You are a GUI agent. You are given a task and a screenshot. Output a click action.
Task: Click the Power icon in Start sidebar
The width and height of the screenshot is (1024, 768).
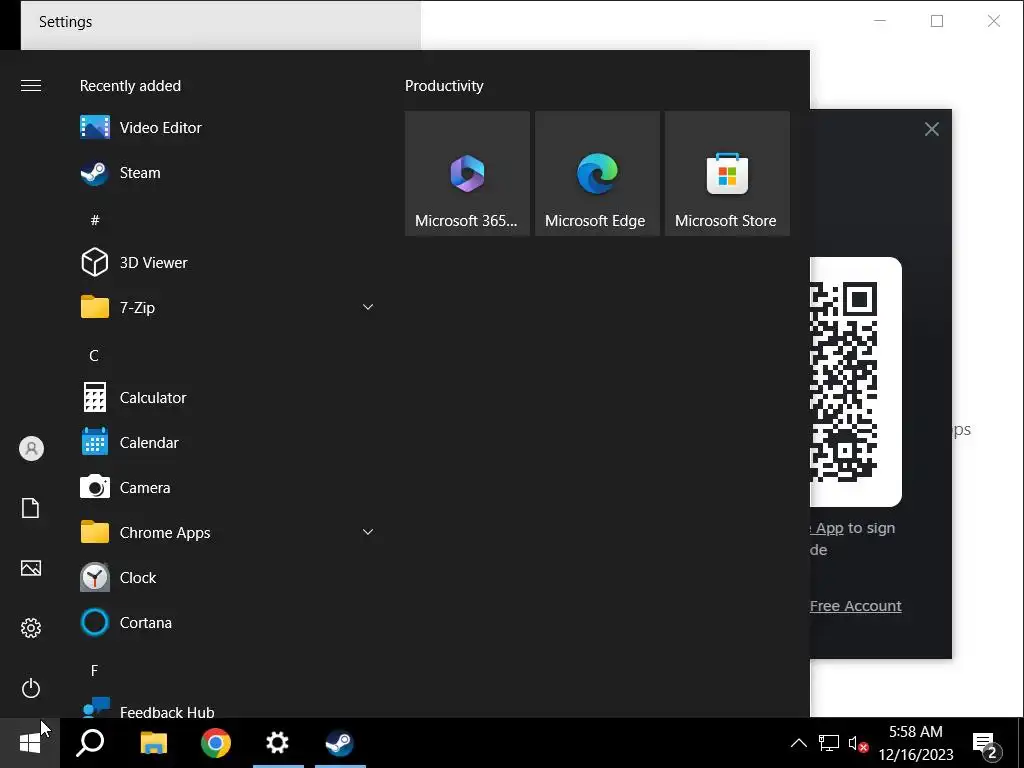tap(31, 688)
